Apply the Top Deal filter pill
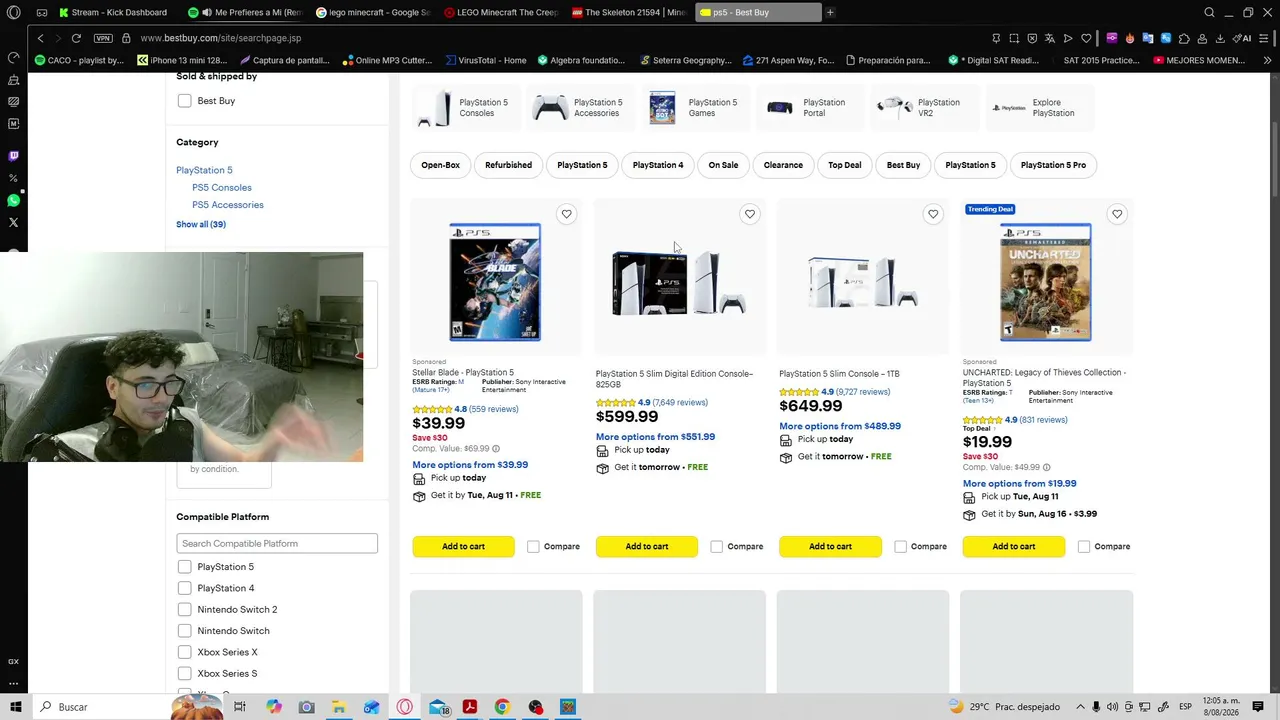Image resolution: width=1280 pixels, height=720 pixels. click(844, 165)
